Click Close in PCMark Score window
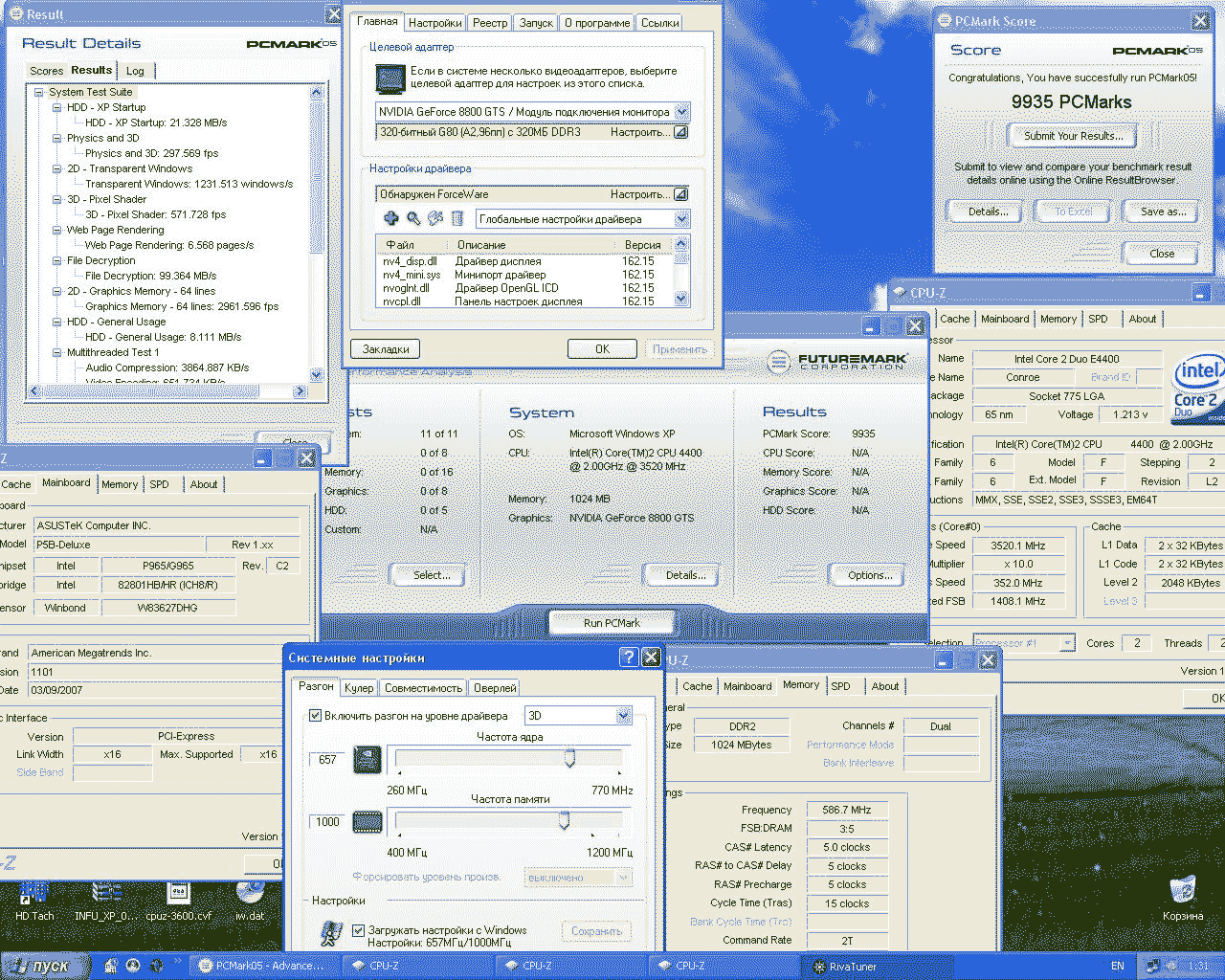The width and height of the screenshot is (1225, 980). [1162, 254]
